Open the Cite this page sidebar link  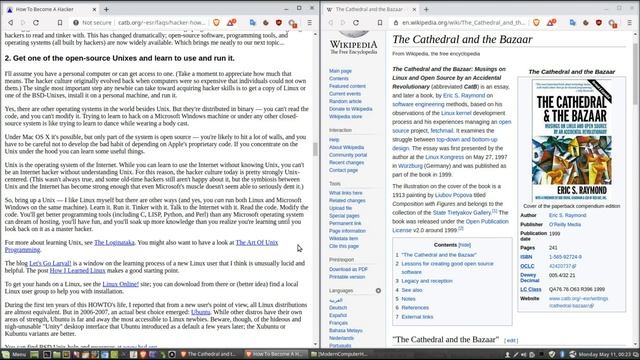[x=344, y=246]
